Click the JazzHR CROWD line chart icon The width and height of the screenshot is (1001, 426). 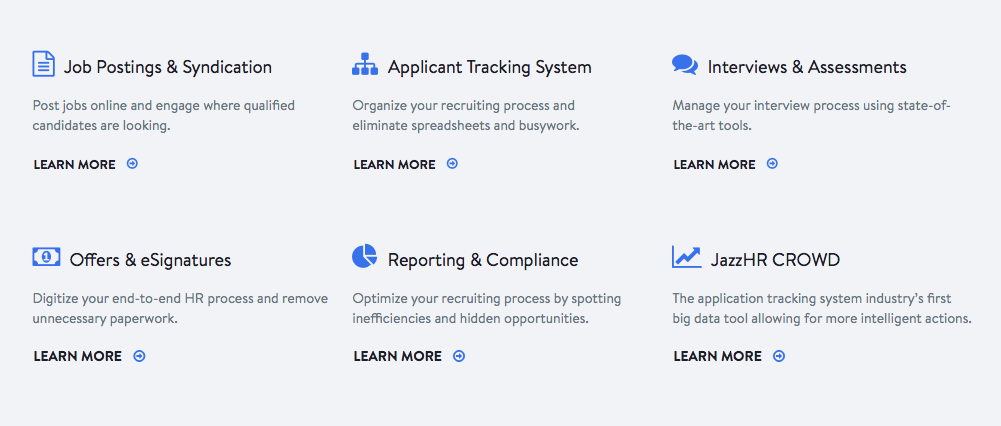pos(687,257)
